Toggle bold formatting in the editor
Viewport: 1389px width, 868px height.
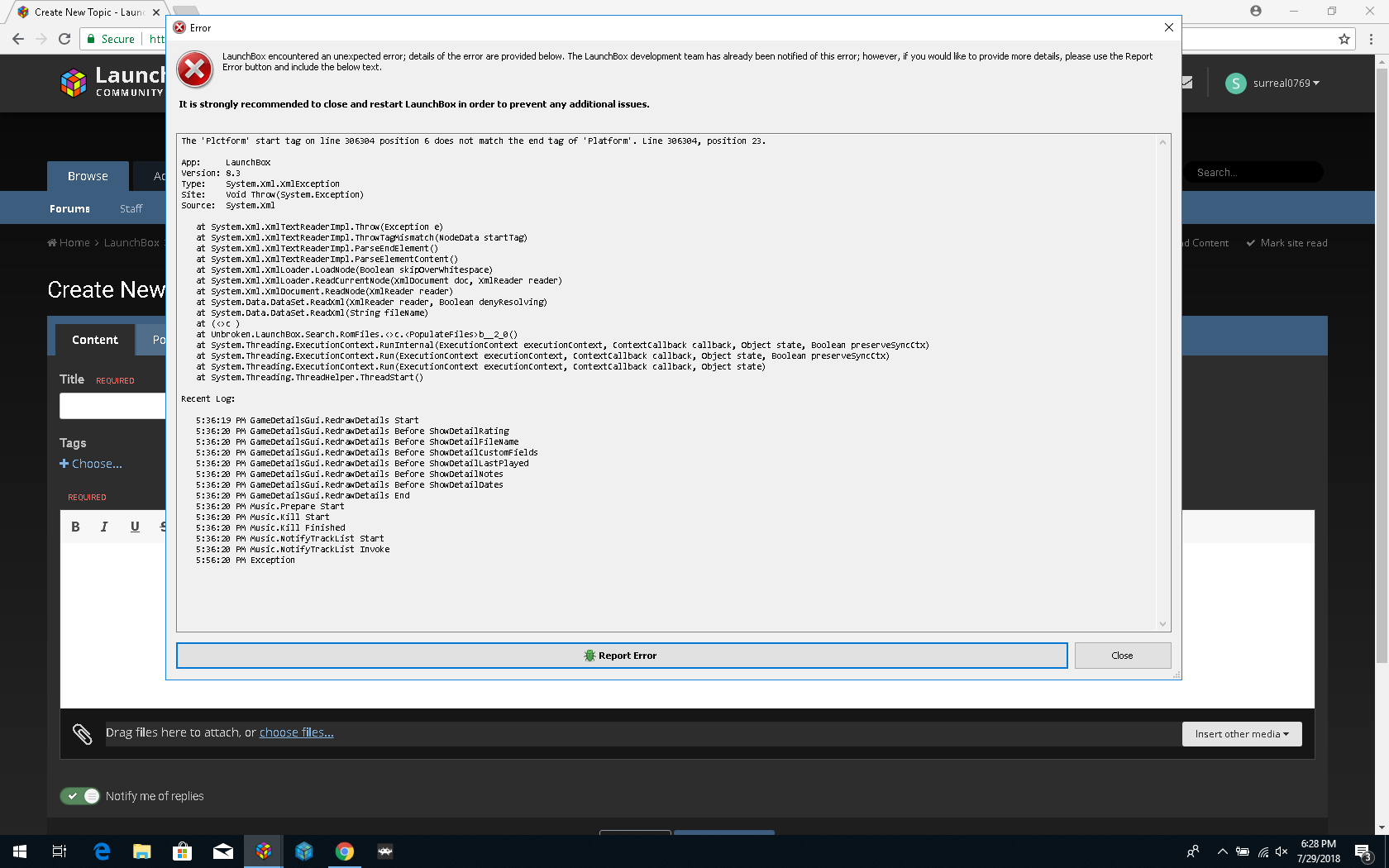coord(75,527)
